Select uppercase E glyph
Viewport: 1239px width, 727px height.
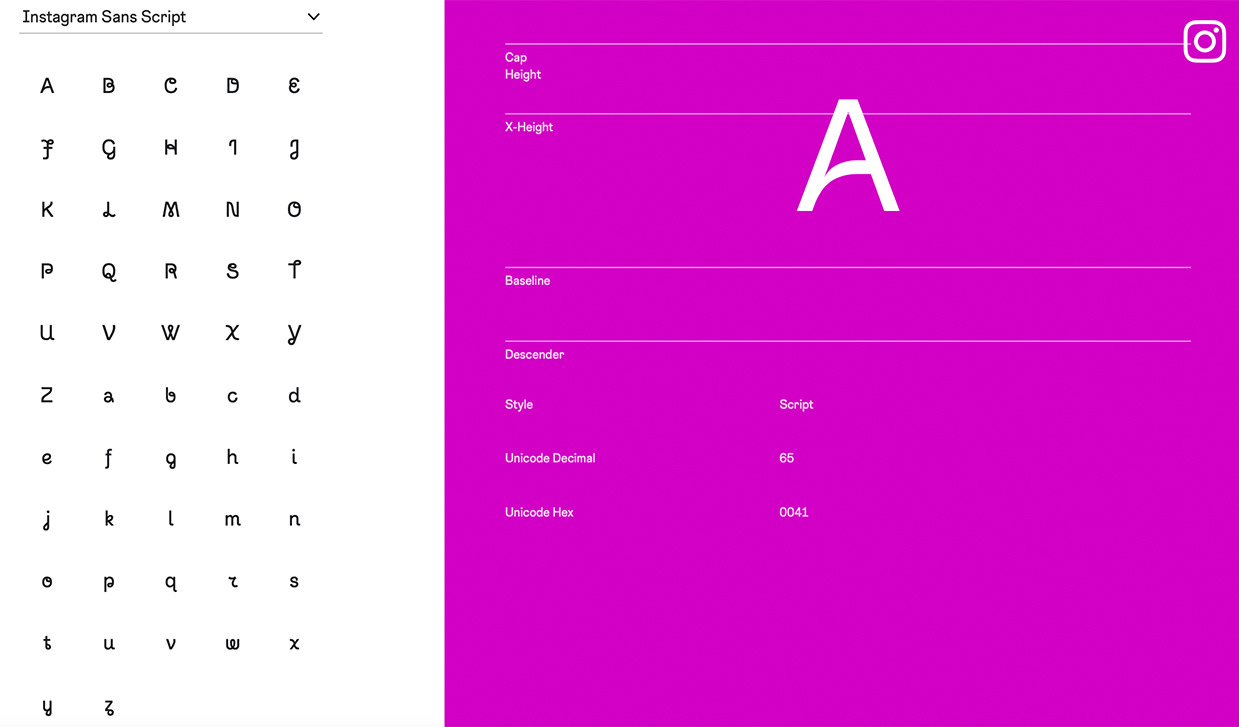point(294,86)
